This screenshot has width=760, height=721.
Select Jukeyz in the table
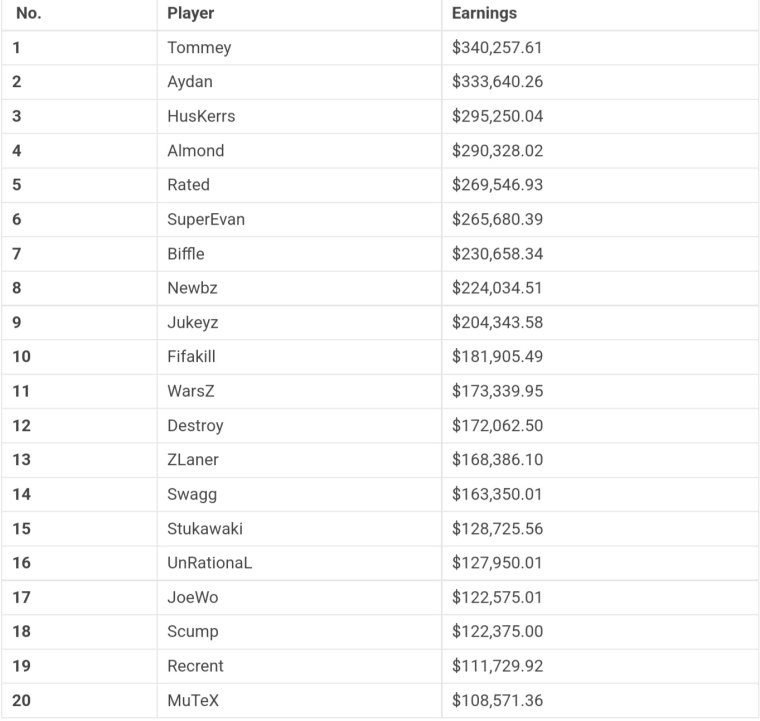(194, 322)
